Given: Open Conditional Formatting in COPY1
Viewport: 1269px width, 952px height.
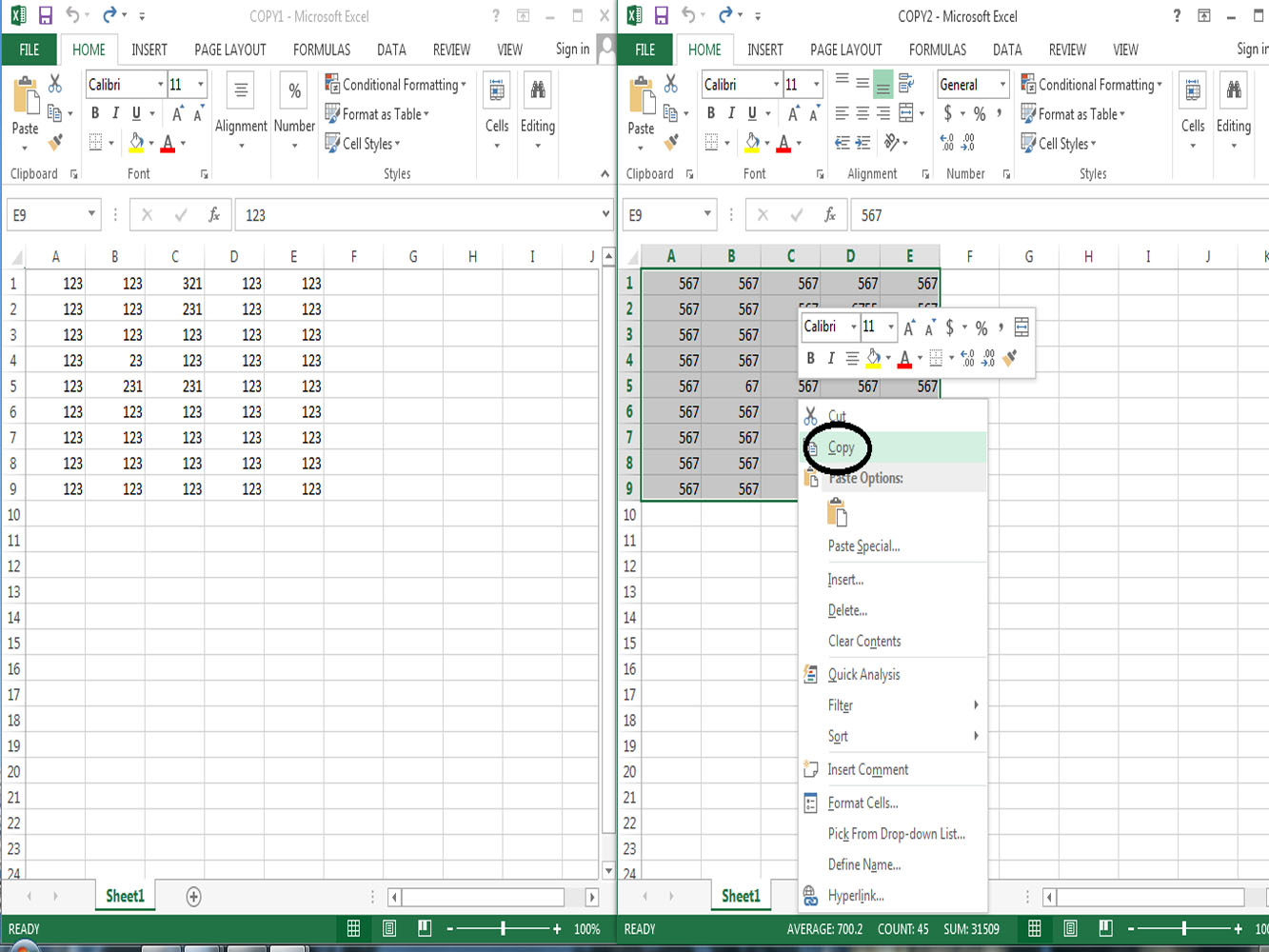Looking at the screenshot, I should (x=395, y=85).
